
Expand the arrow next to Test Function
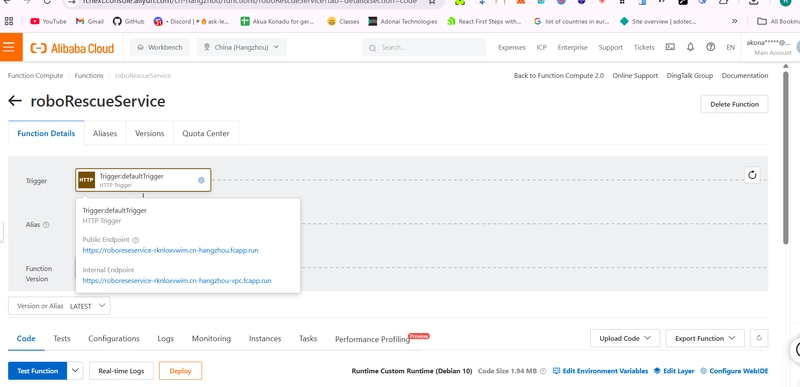point(75,371)
